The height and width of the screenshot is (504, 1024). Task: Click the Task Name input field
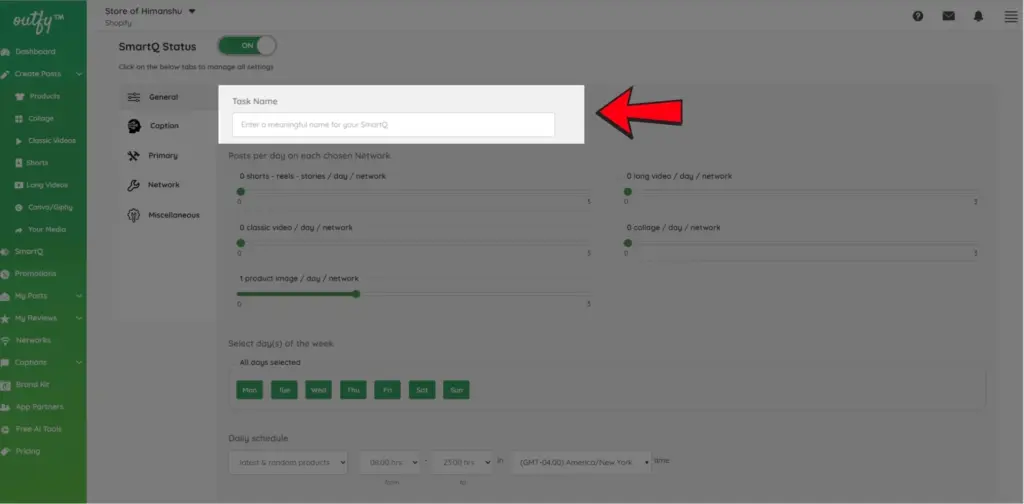click(393, 125)
